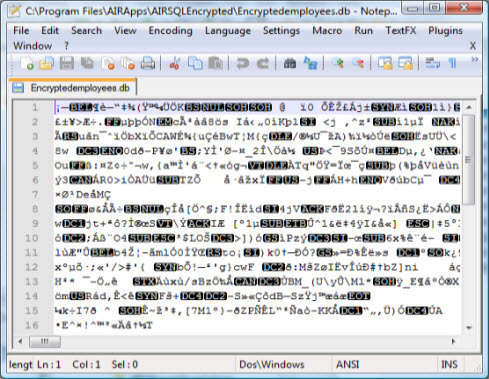Click horizontal scrollbar right arrow
This screenshot has height=379, width=489.
coord(453,341)
